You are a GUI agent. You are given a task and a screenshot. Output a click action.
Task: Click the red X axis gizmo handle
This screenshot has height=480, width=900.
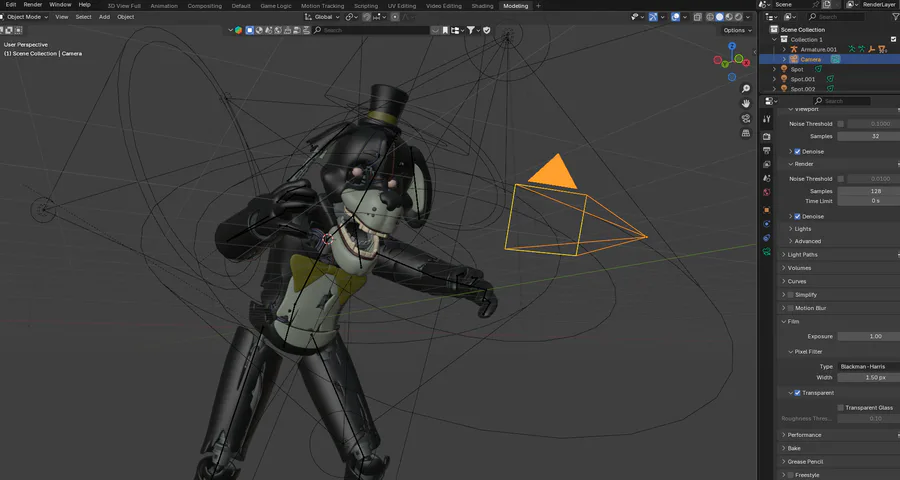click(746, 63)
